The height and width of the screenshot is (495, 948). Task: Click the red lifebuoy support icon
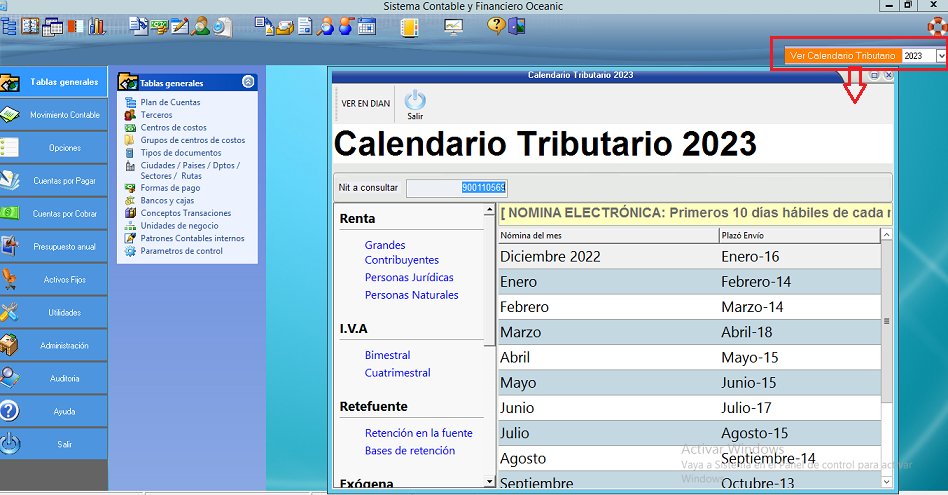point(936,27)
